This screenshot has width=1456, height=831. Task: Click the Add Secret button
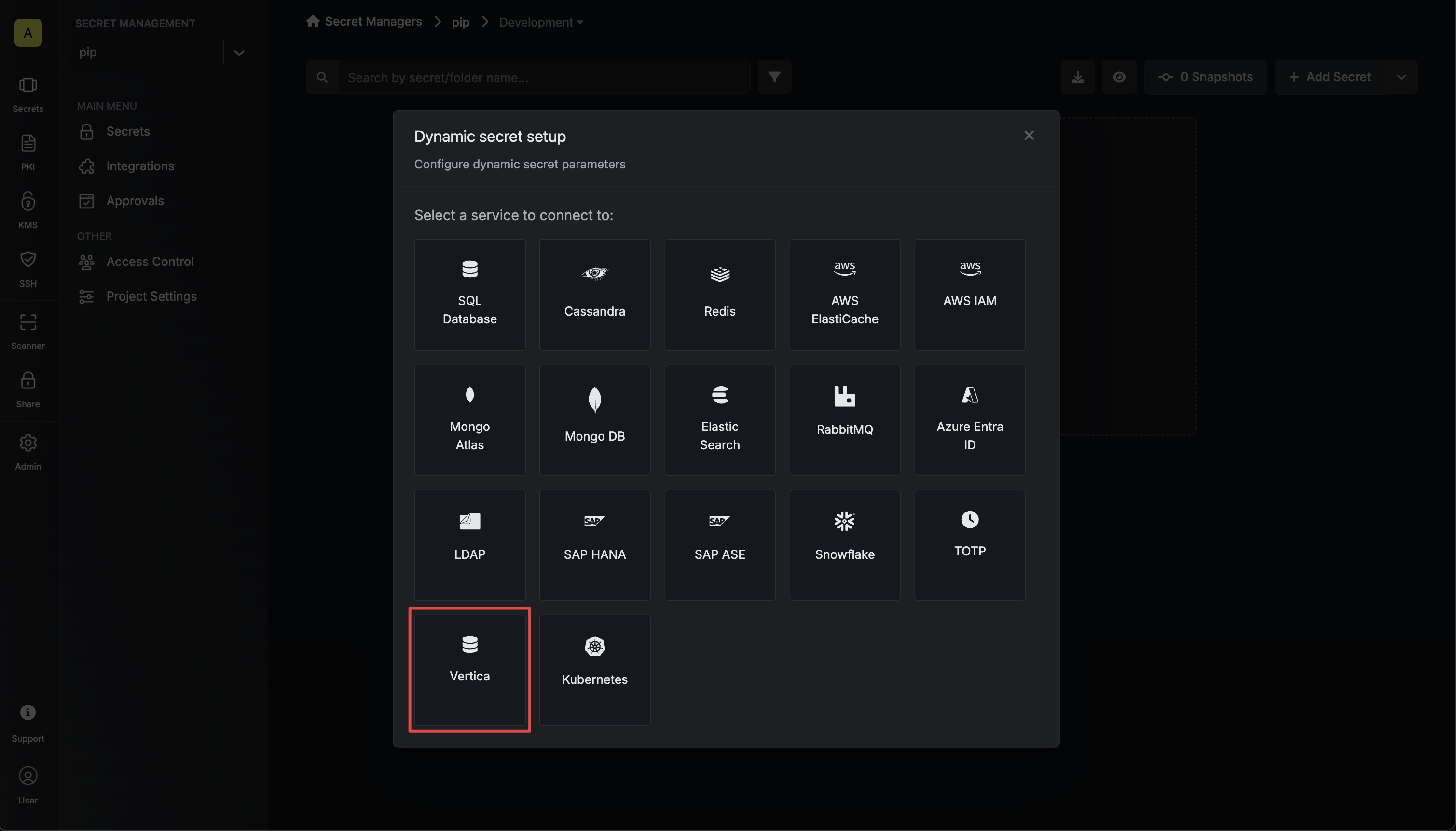pos(1330,77)
